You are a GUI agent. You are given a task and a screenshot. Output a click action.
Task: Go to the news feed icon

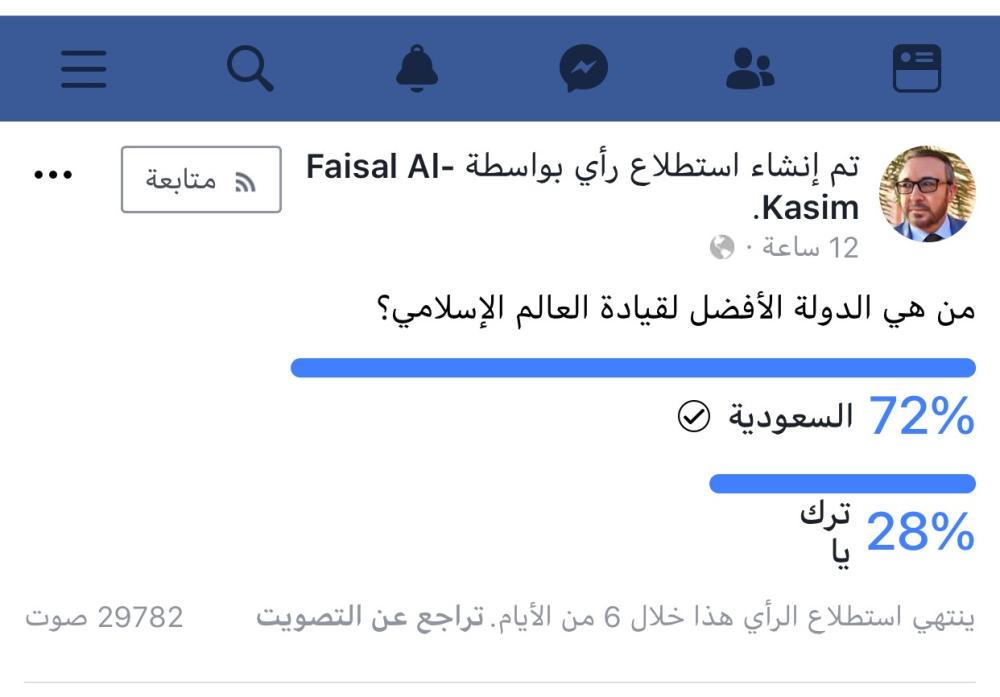(x=916, y=69)
